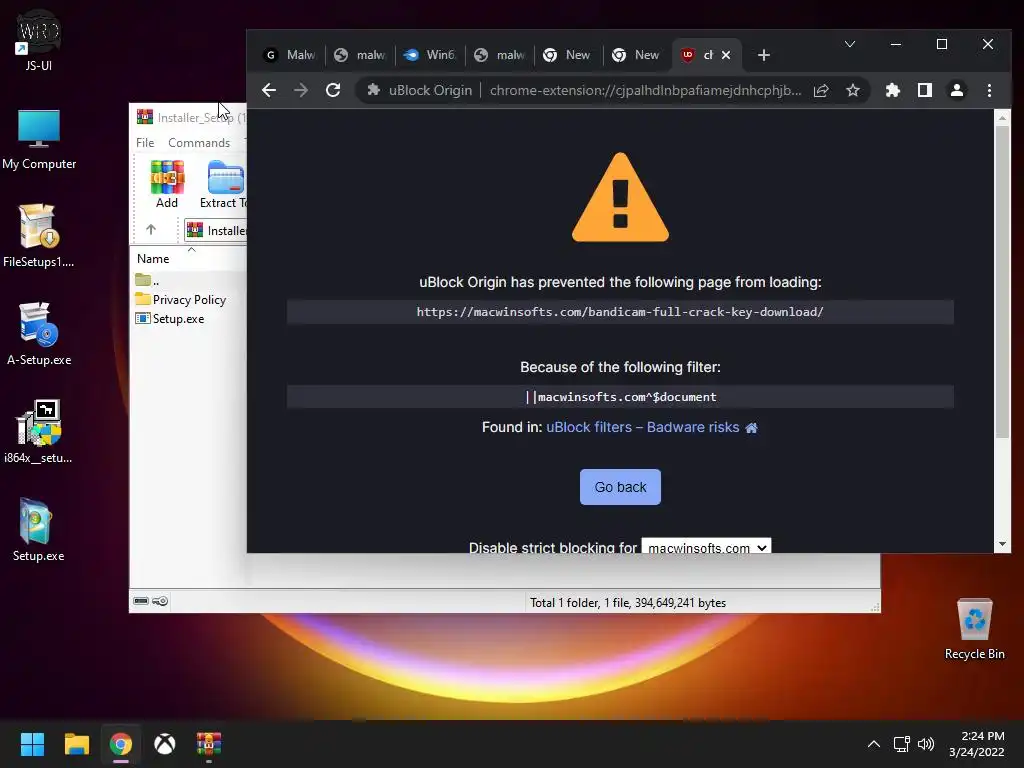Click the Go back button
The width and height of the screenshot is (1024, 768).
pyautogui.click(x=620, y=487)
